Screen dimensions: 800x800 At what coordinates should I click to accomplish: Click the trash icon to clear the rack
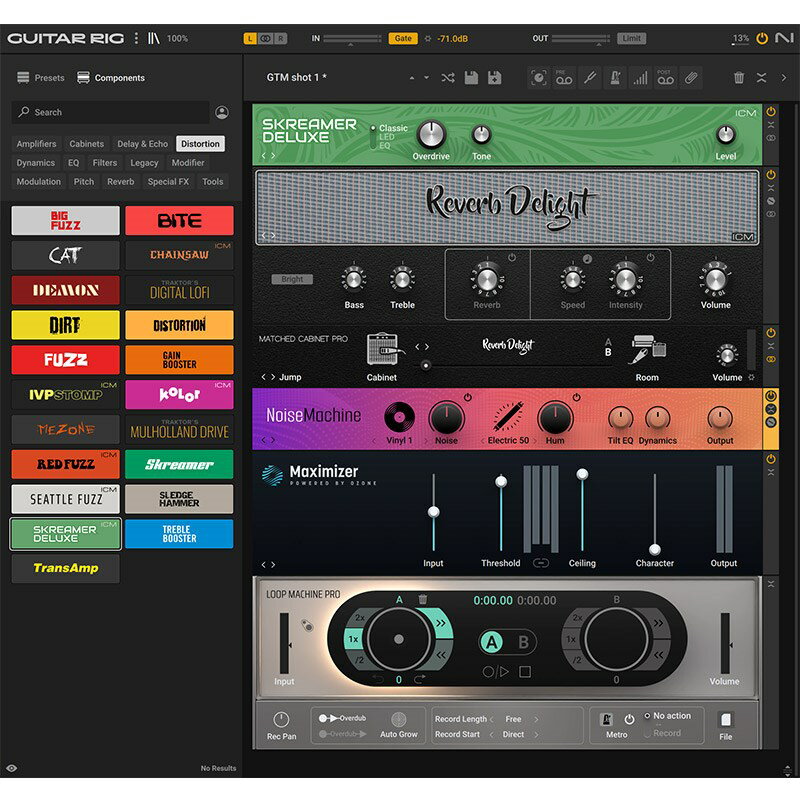click(x=739, y=78)
